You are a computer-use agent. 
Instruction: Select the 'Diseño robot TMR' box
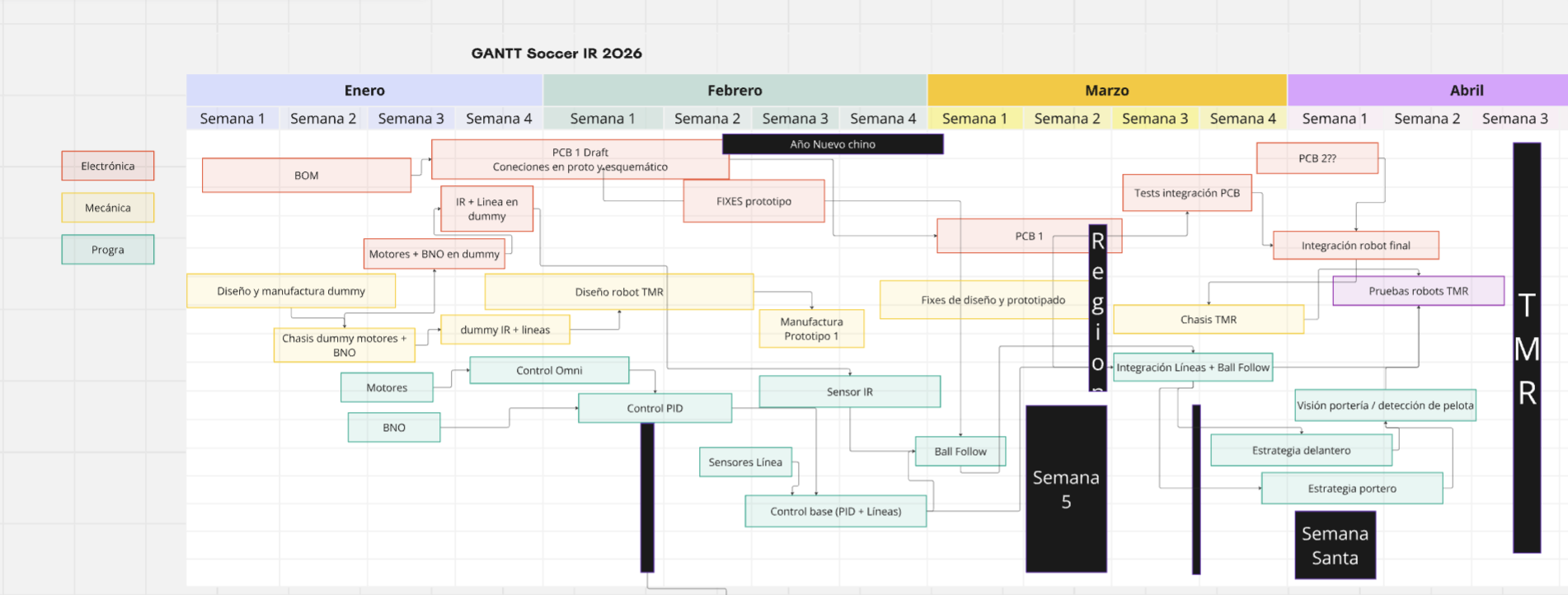(x=619, y=292)
